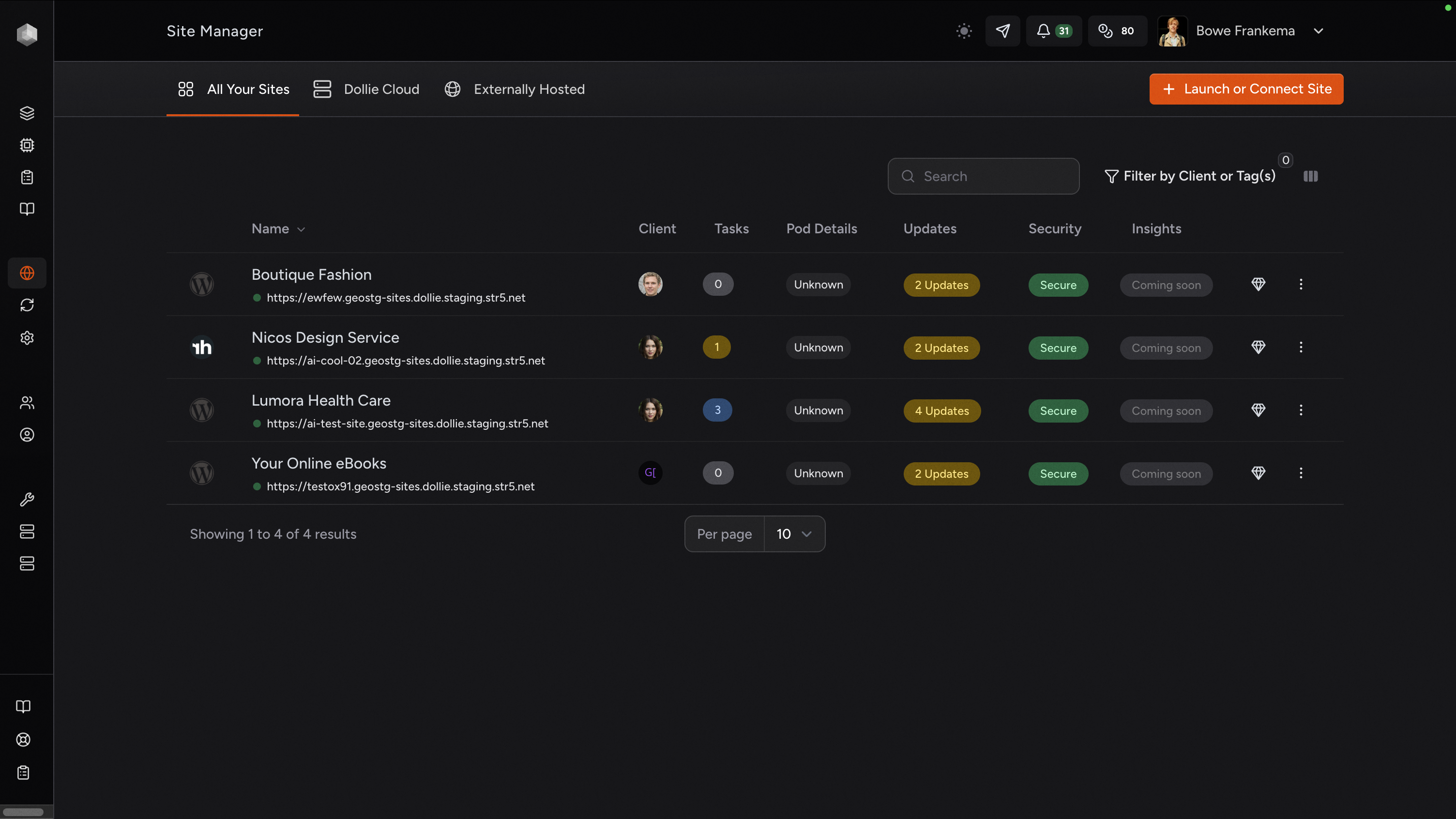Switch to the Externally Hosted tab
The width and height of the screenshot is (1456, 819).
pos(515,89)
